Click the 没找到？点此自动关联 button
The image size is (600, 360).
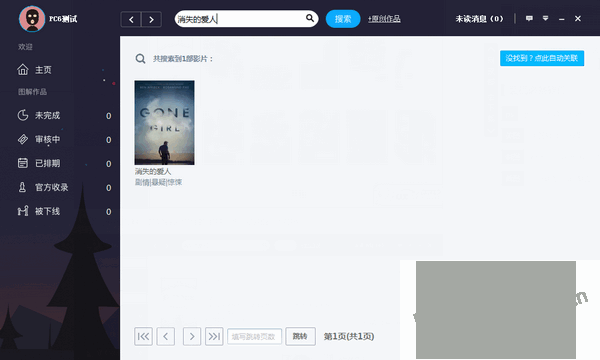point(542,58)
